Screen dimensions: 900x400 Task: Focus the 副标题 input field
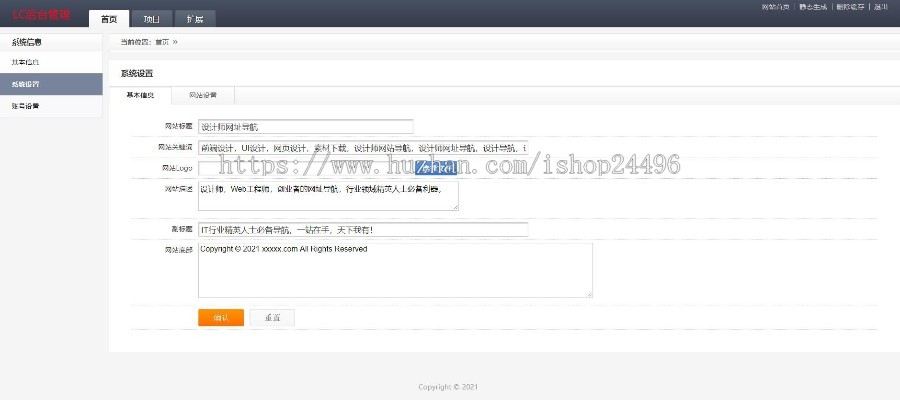point(363,230)
